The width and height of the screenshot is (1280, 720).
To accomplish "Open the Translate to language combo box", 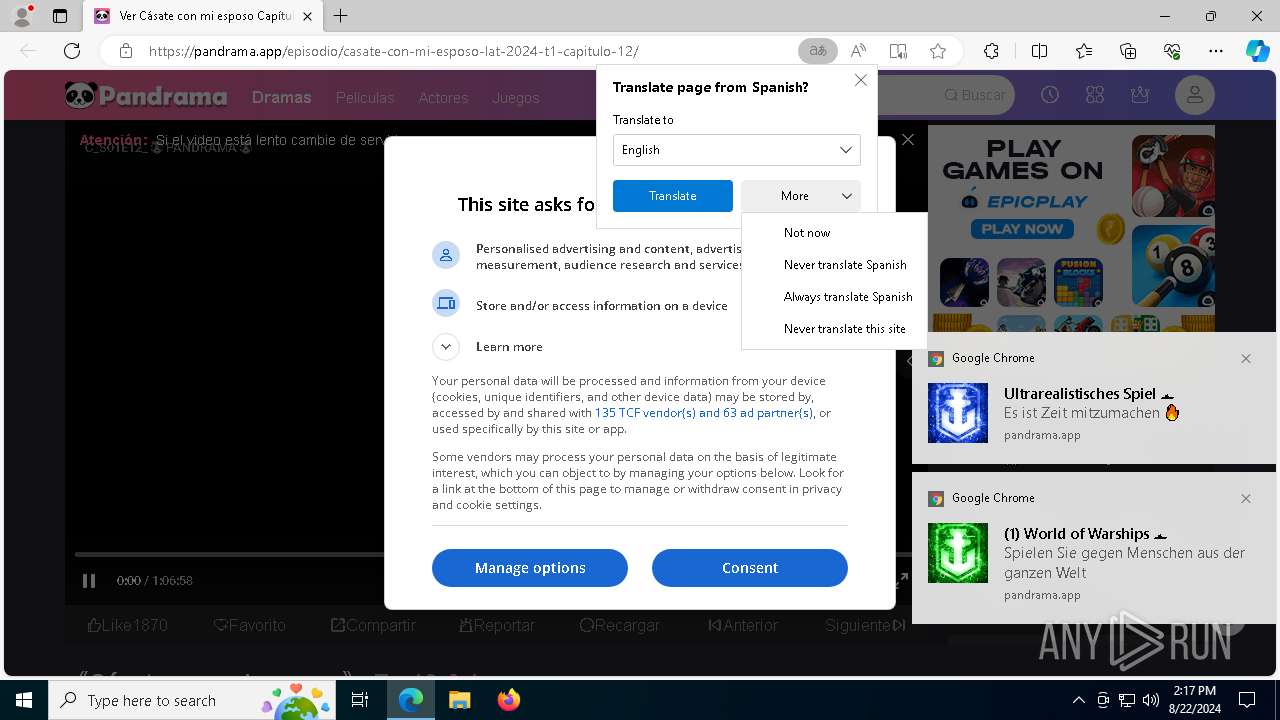I will tap(737, 150).
